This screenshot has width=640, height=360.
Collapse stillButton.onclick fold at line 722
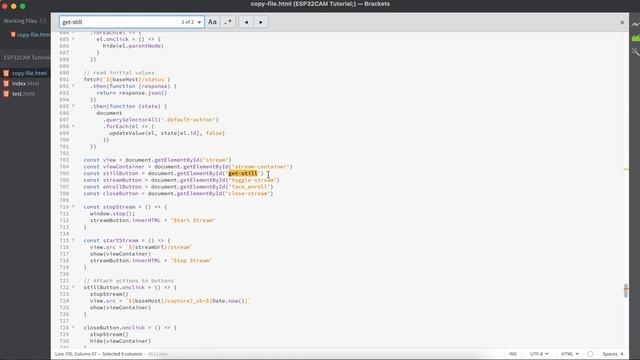click(x=73, y=287)
